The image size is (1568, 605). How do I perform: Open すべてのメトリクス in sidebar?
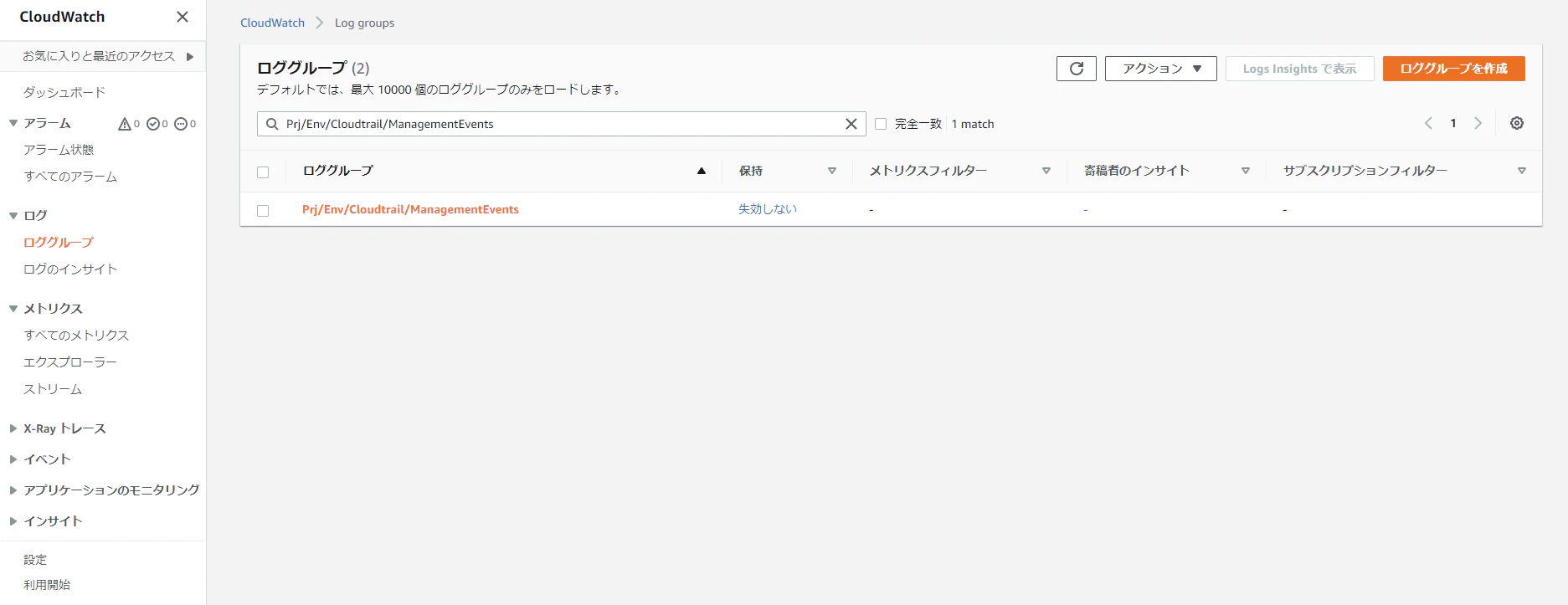coord(76,336)
